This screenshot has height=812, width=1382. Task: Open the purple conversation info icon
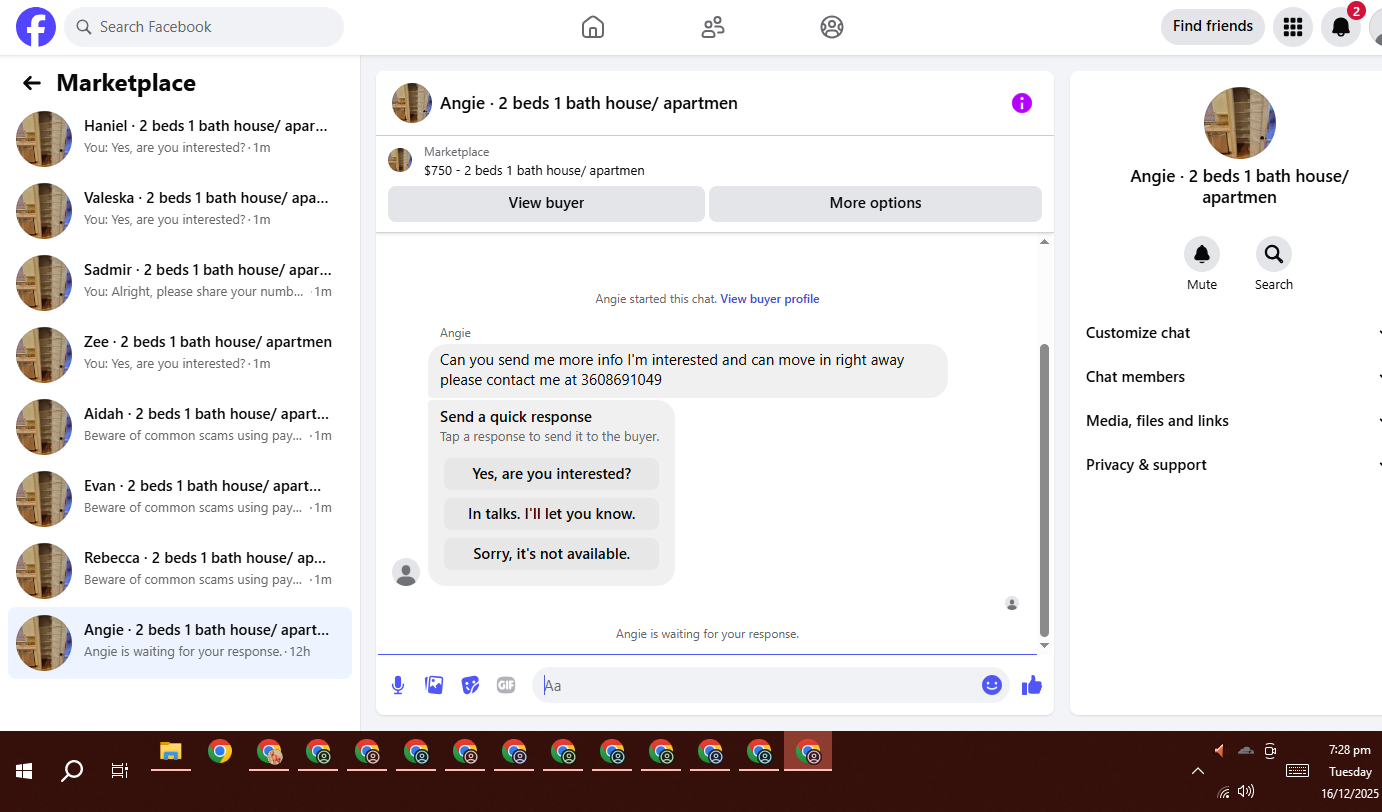click(x=1021, y=103)
